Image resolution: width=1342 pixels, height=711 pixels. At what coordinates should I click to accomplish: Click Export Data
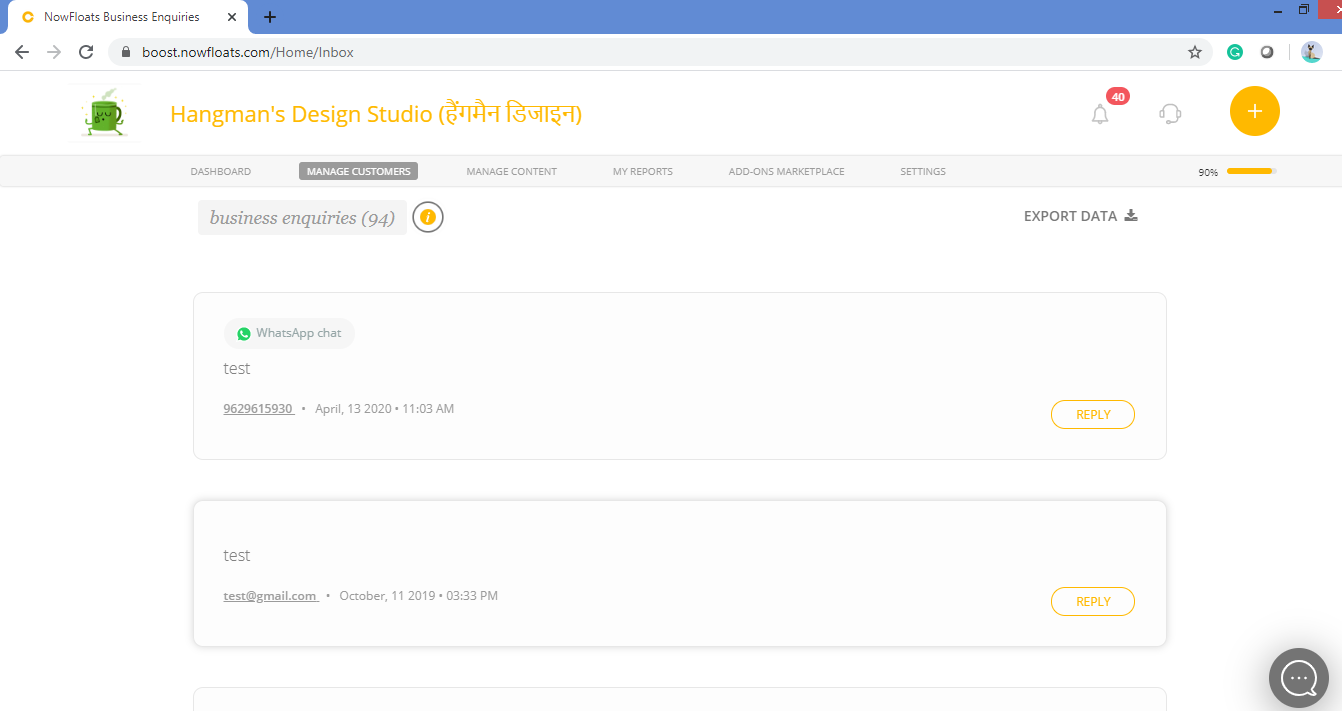point(1081,216)
